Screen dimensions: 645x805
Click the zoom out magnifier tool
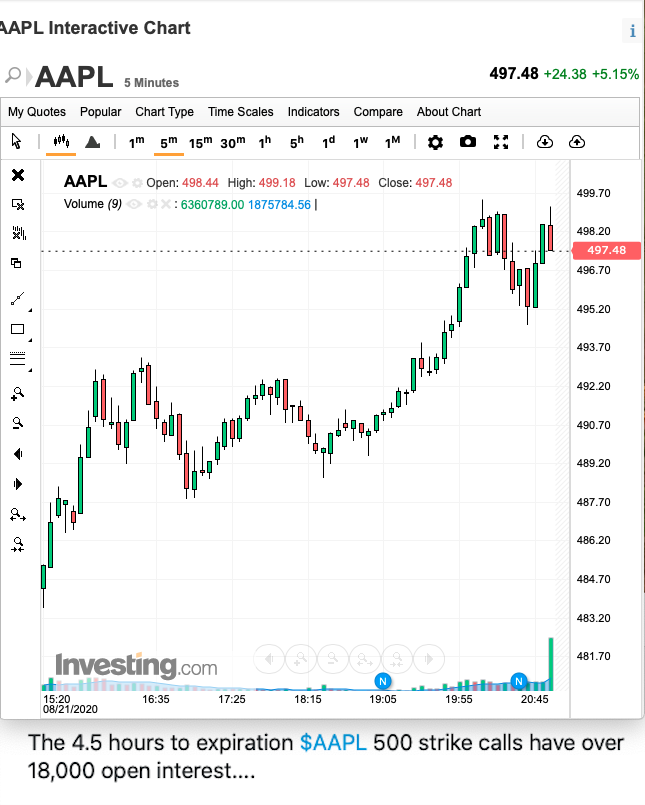pyautogui.click(x=17, y=423)
